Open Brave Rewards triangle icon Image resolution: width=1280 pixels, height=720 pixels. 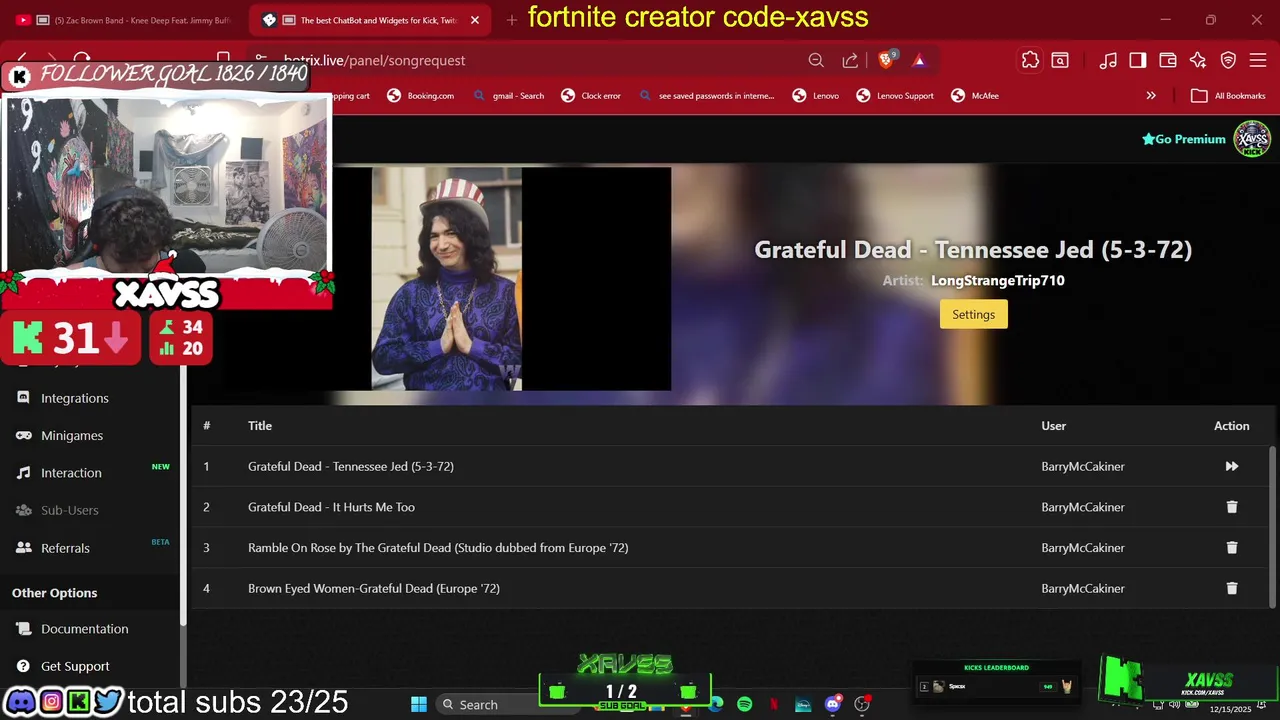point(919,60)
